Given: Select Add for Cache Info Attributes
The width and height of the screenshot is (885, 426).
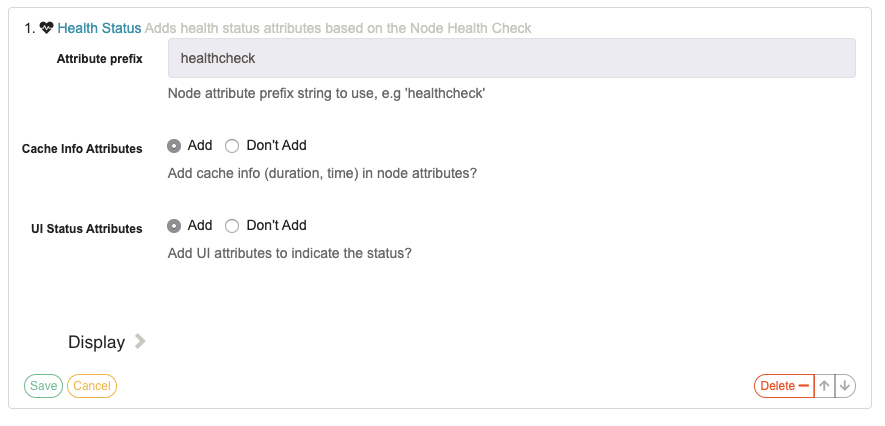Looking at the screenshot, I should (x=174, y=146).
